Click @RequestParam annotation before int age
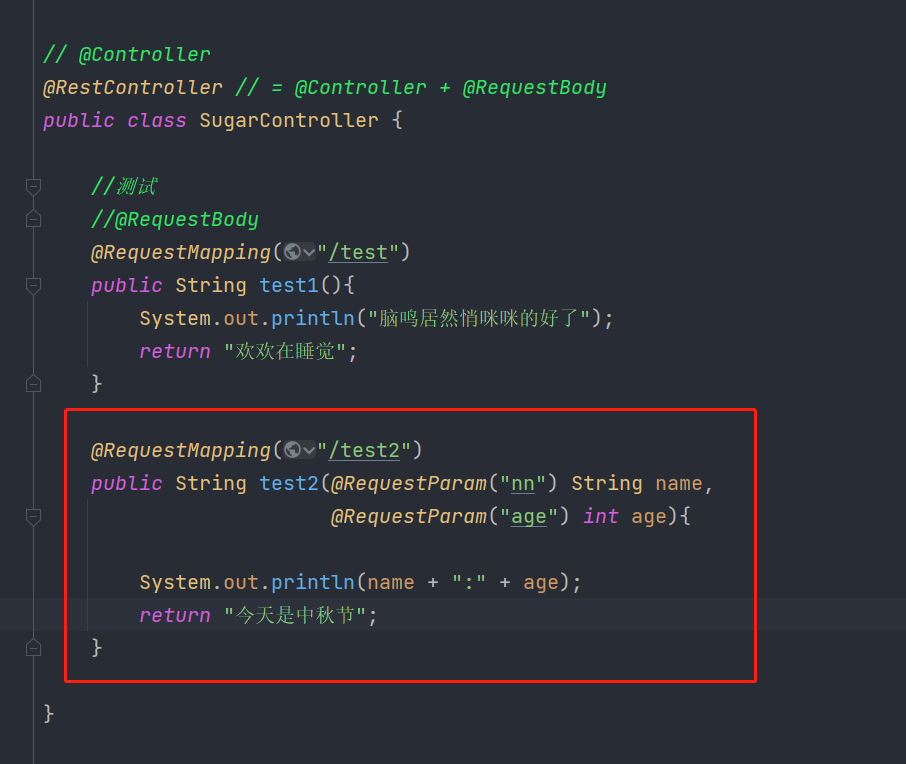The width and height of the screenshot is (906, 764). [409, 517]
